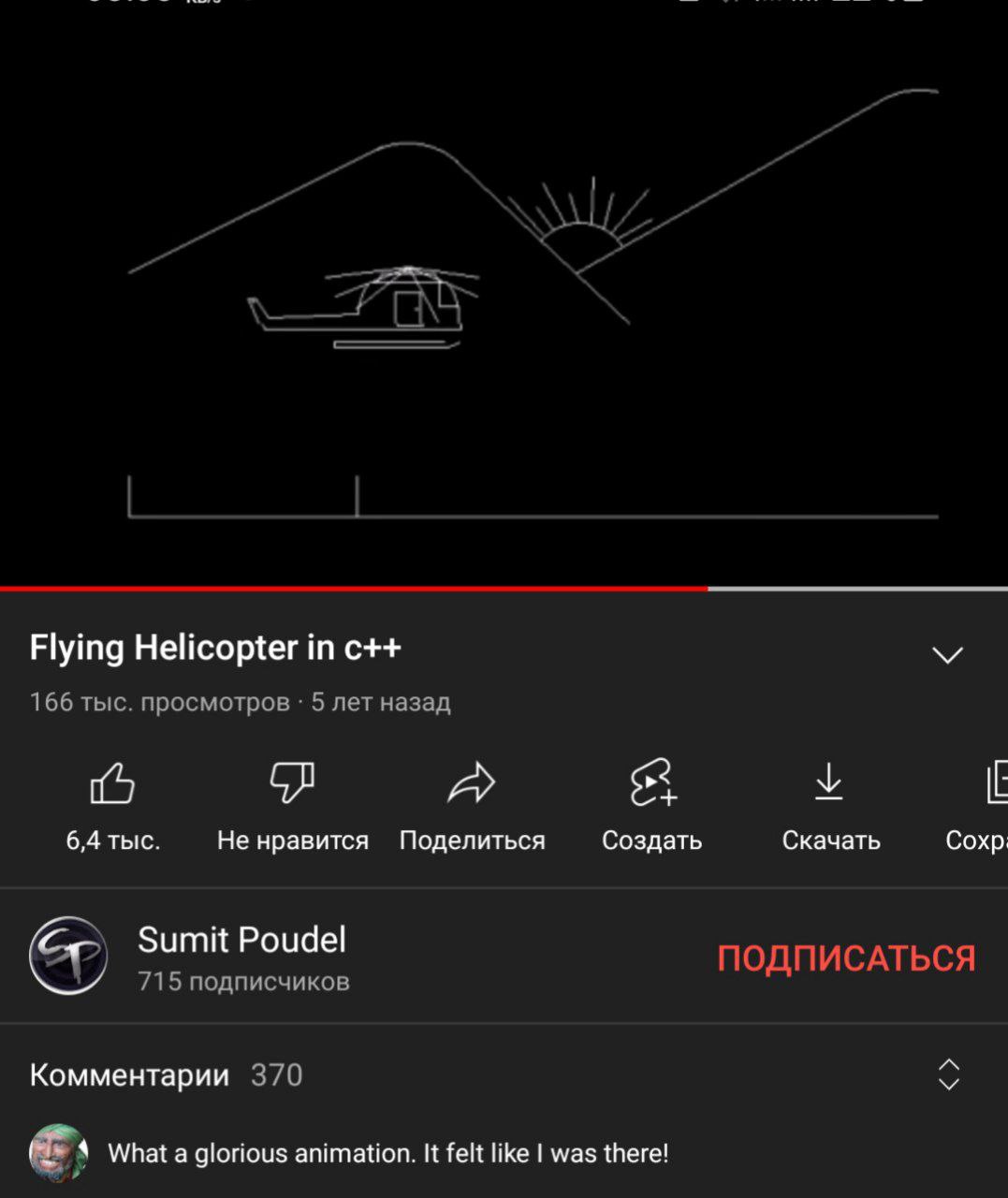Tap the commenter's profile picture
Screen dimensions: 1008x1198
[59, 1153]
